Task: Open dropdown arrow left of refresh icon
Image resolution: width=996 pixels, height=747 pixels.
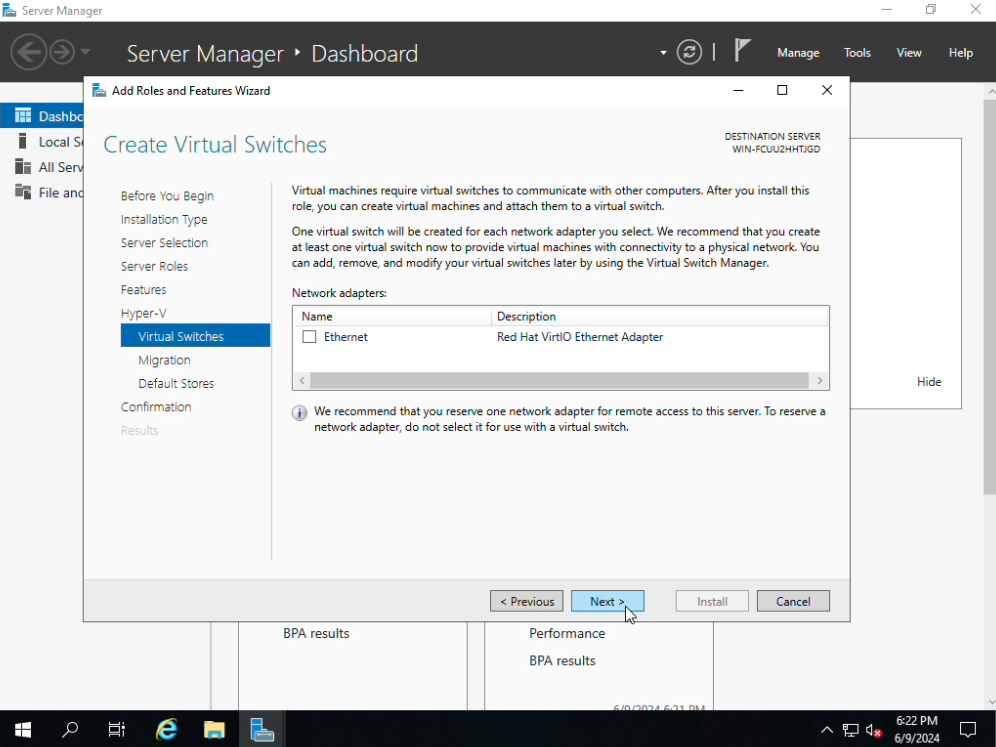Action: pyautogui.click(x=663, y=53)
